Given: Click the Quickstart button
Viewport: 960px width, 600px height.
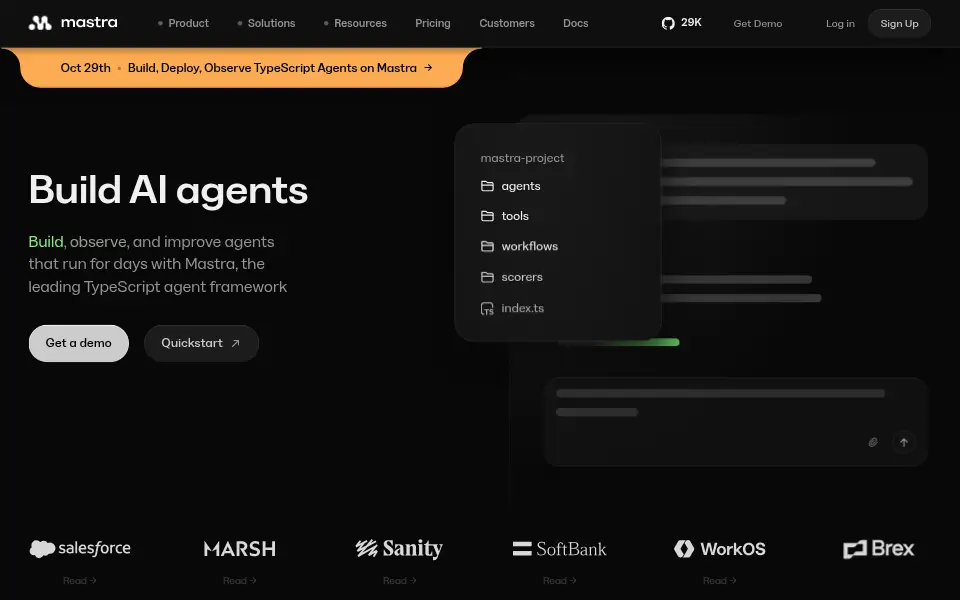Looking at the screenshot, I should [201, 343].
